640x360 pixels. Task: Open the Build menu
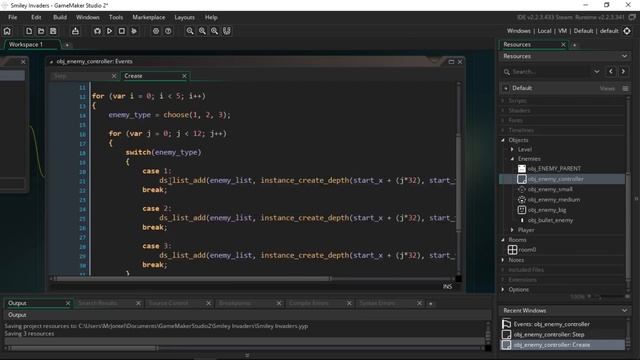click(x=60, y=17)
